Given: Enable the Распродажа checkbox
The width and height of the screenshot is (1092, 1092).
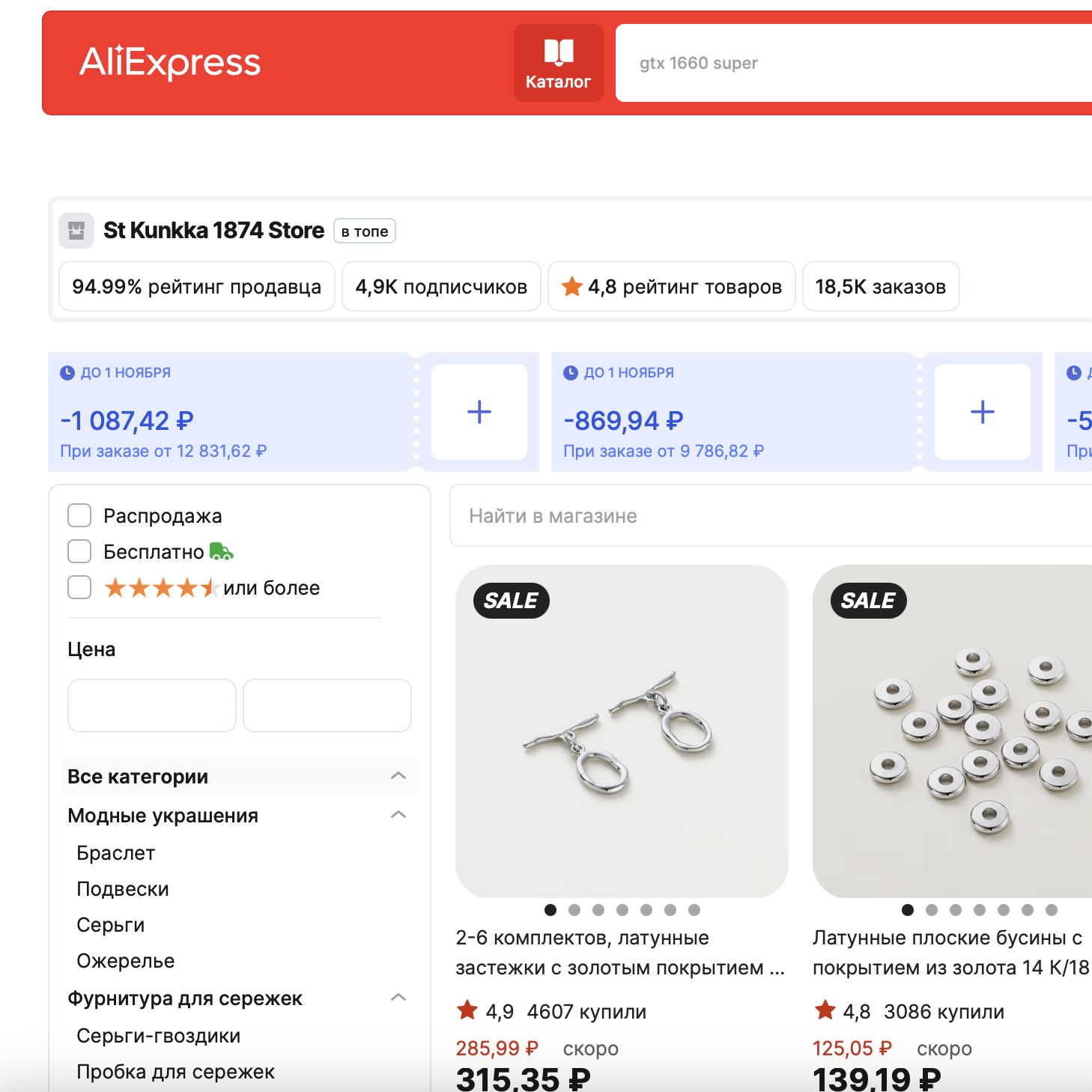Looking at the screenshot, I should click(79, 516).
